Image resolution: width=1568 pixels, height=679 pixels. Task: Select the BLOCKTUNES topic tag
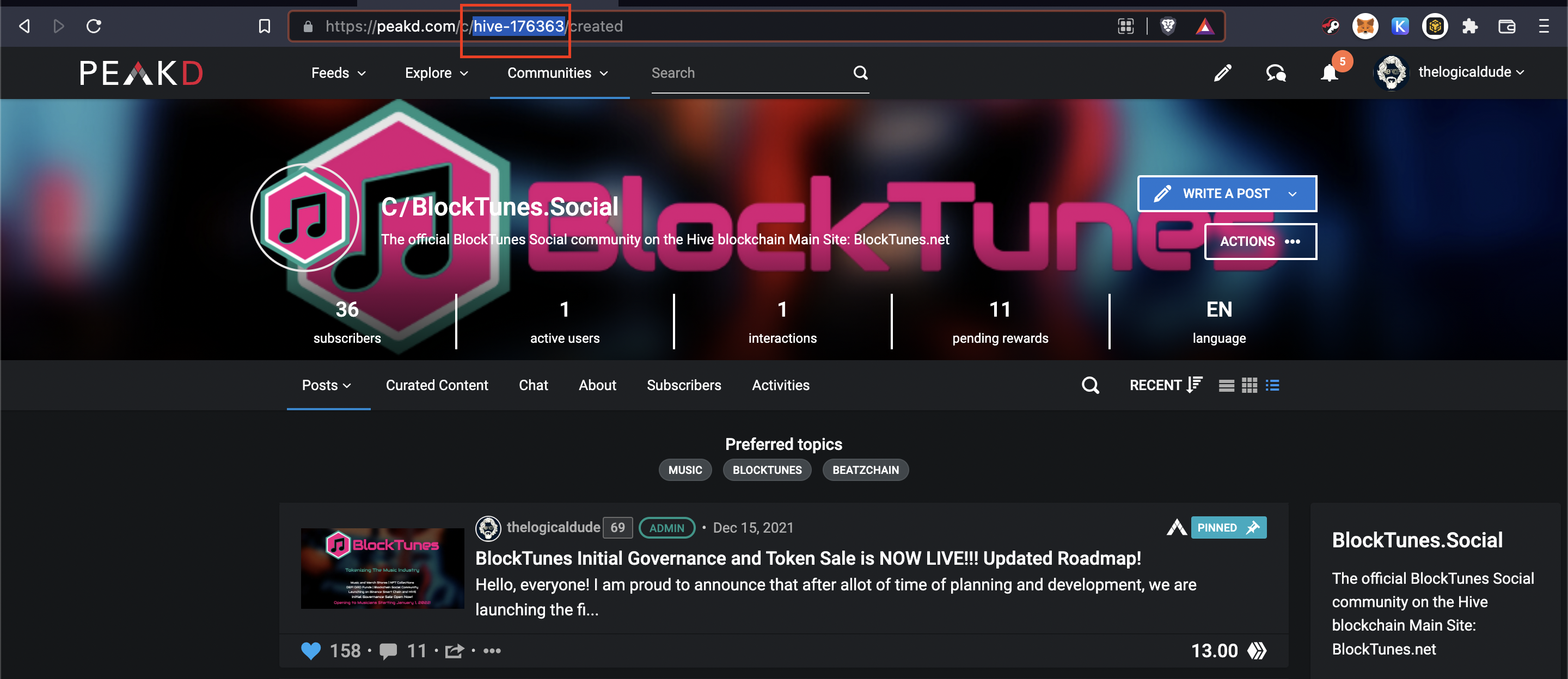[767, 470]
